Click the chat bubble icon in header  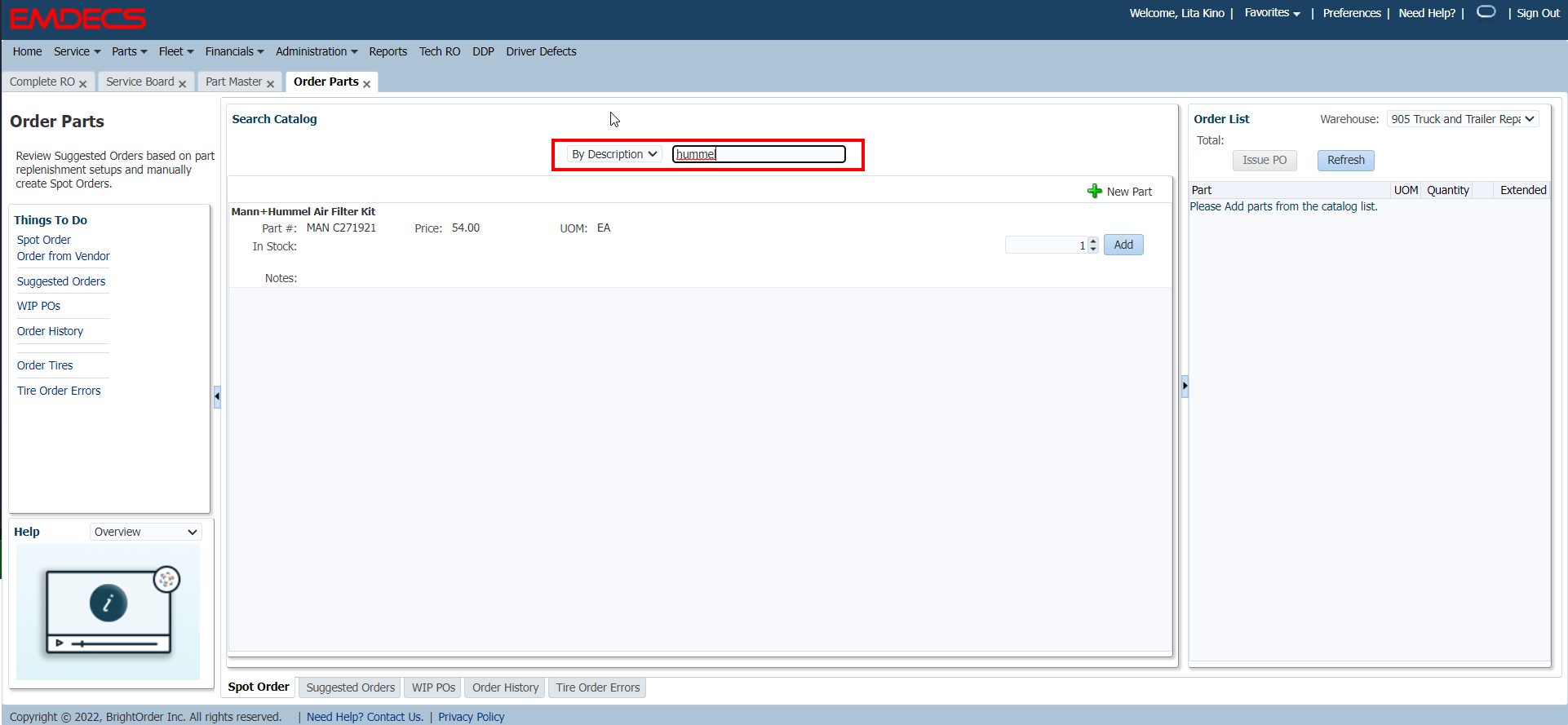pyautogui.click(x=1486, y=12)
